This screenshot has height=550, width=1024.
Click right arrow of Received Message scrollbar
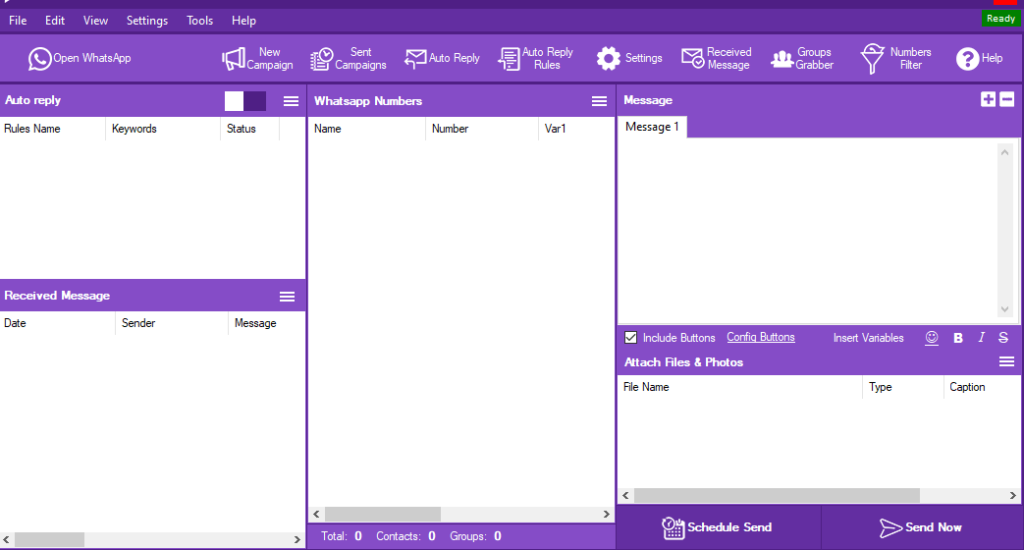click(x=297, y=540)
